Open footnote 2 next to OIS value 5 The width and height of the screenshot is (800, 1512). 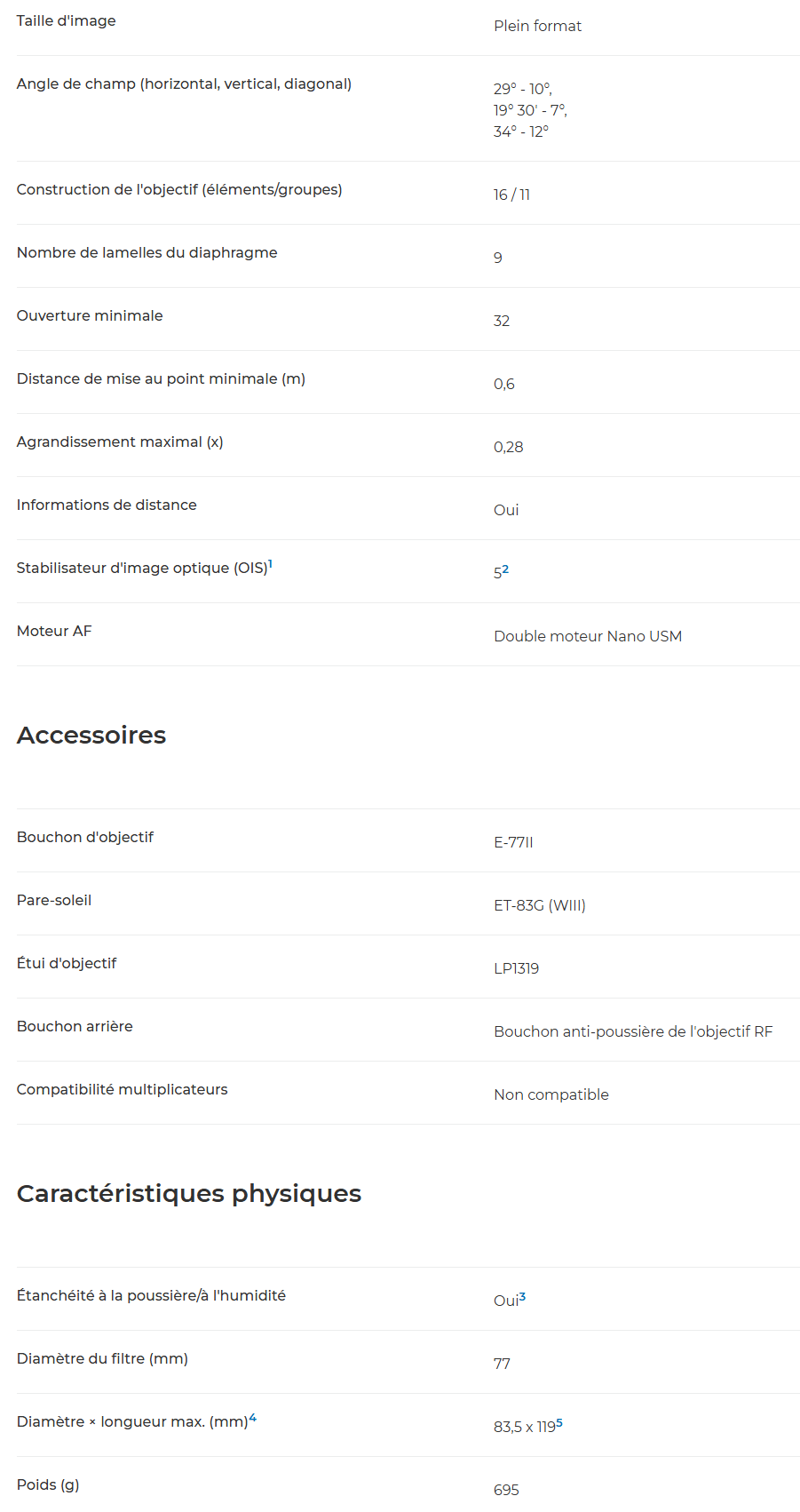[x=505, y=569]
